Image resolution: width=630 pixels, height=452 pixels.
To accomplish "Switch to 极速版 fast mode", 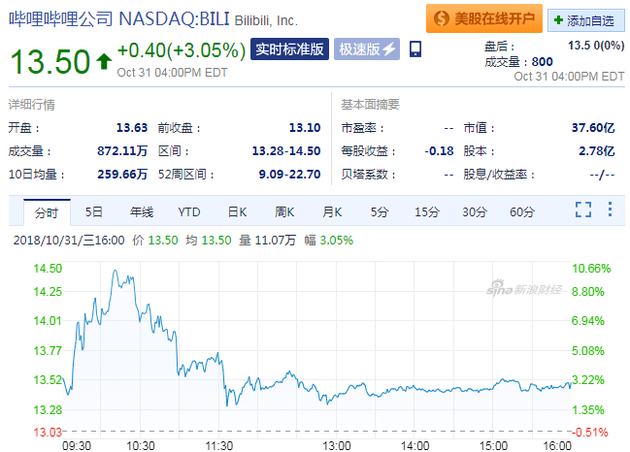I will coord(367,49).
